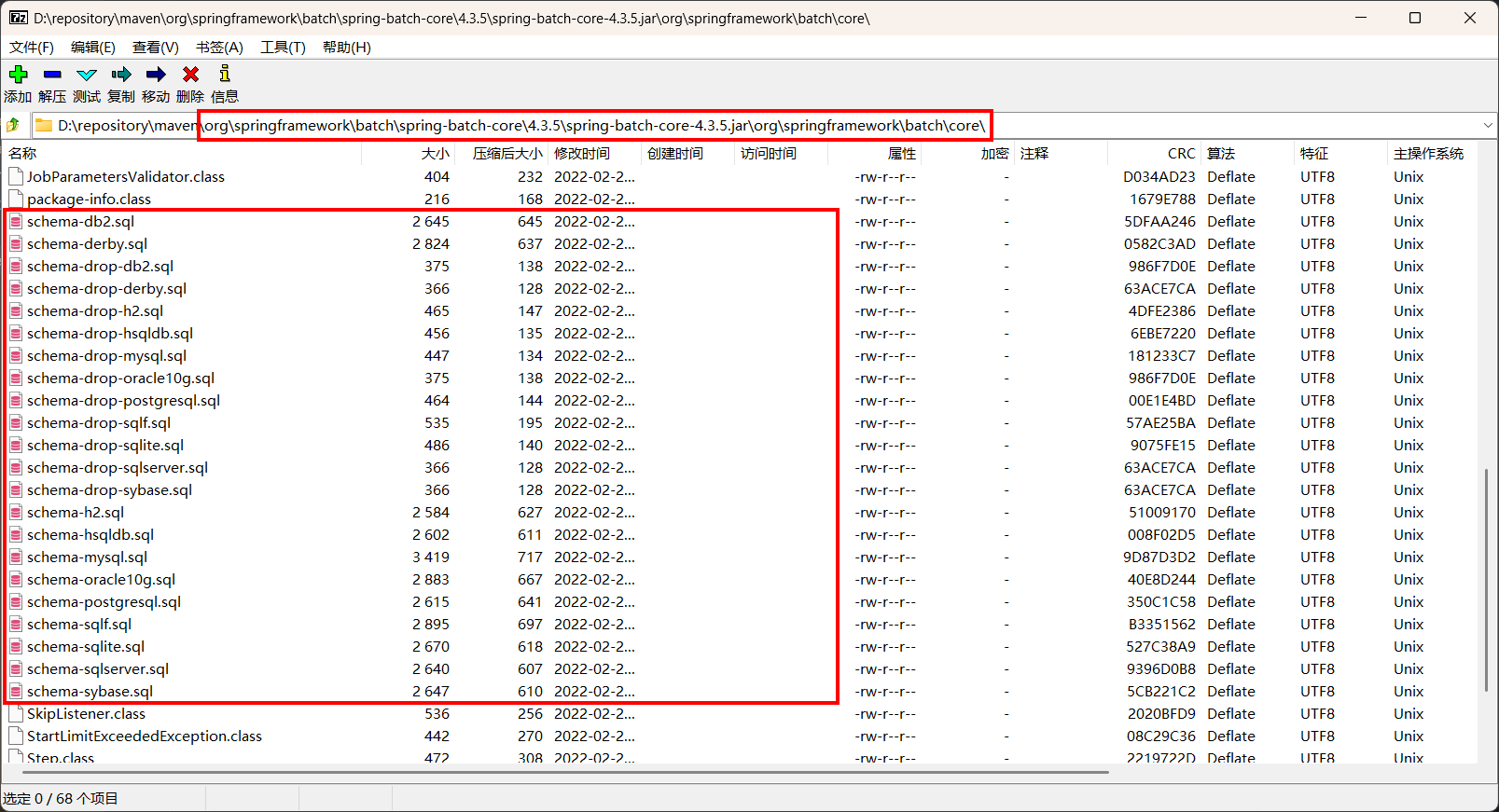
Task: Select the JobParametersValidator.class file icon
Action: click(x=16, y=177)
